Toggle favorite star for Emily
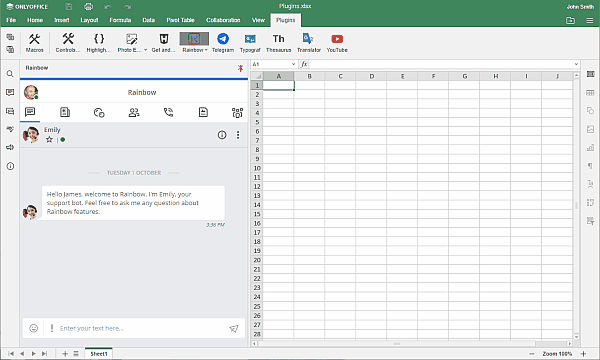The image size is (600, 360). [49, 140]
